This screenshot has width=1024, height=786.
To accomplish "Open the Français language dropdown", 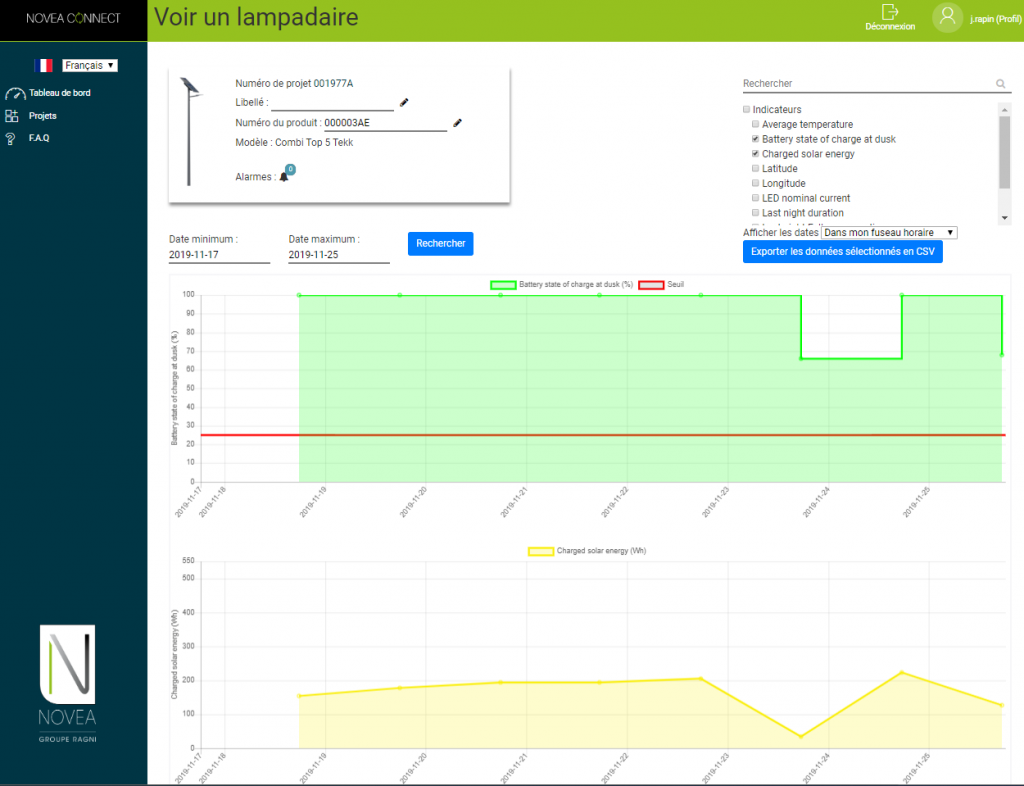I will pyautogui.click(x=90, y=65).
